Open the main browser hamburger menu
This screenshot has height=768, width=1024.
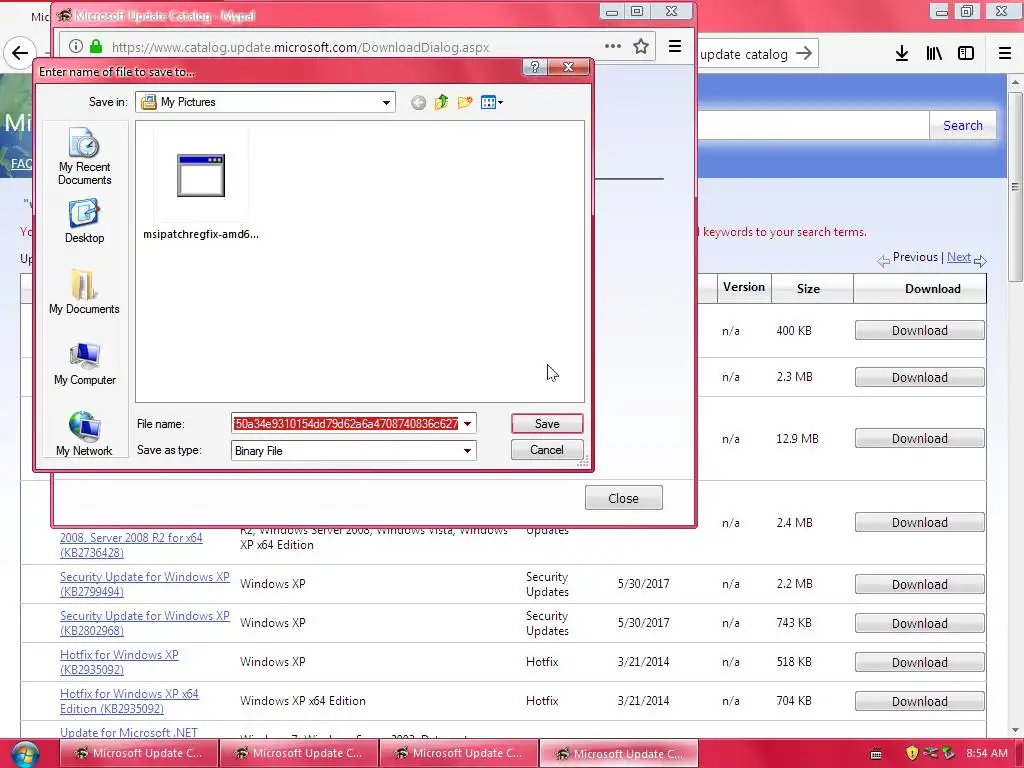tap(1005, 54)
